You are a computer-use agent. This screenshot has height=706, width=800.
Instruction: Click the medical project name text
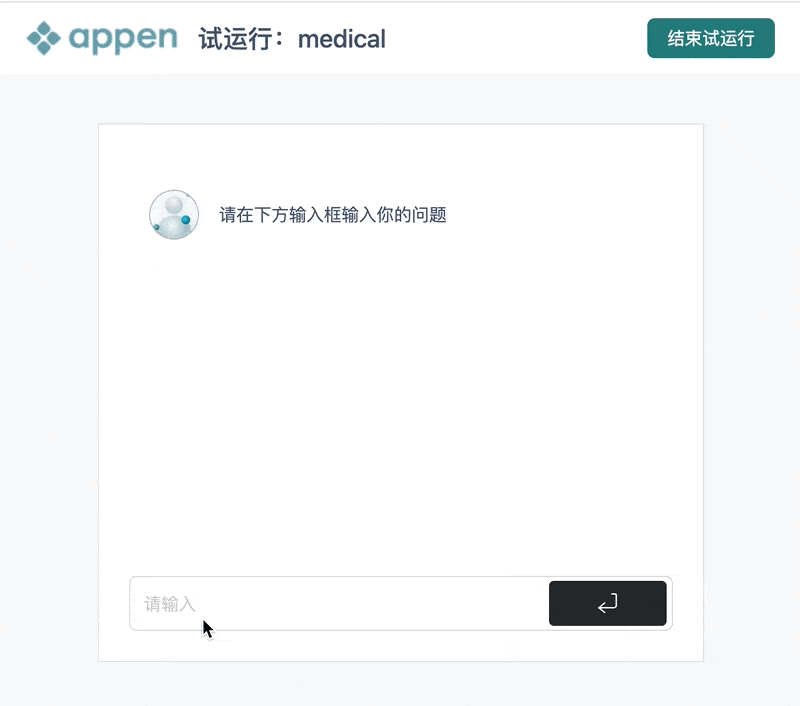(x=341, y=39)
